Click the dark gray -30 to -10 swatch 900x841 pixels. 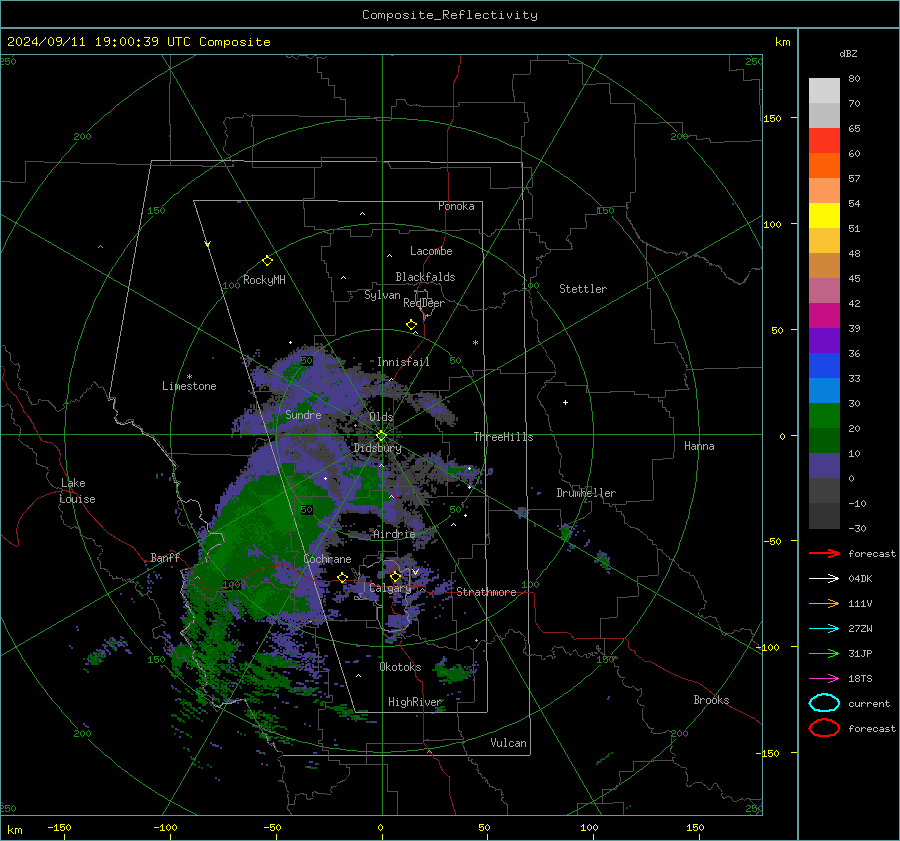tap(824, 516)
